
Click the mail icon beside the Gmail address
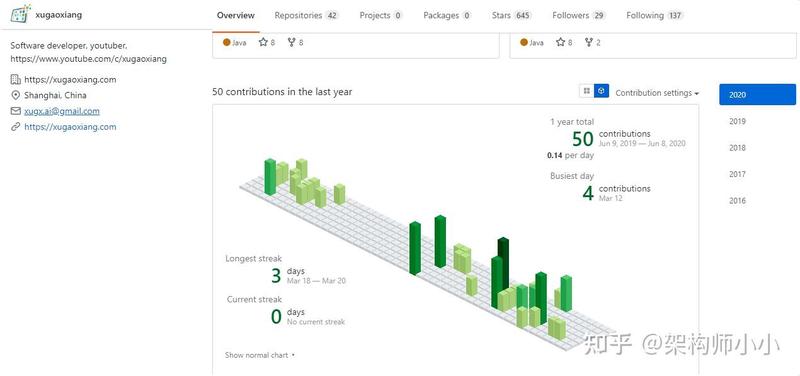pos(16,111)
